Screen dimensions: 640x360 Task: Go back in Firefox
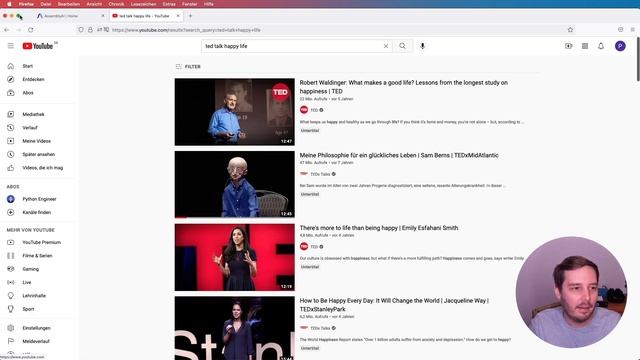tap(7, 30)
